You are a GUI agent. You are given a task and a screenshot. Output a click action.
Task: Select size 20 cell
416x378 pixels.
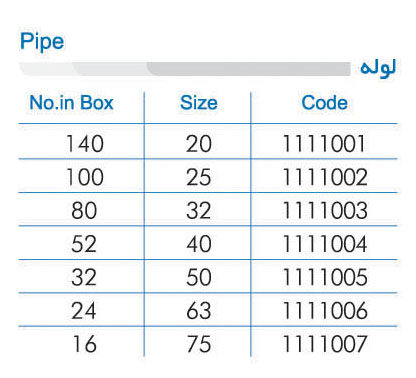pyautogui.click(x=199, y=144)
